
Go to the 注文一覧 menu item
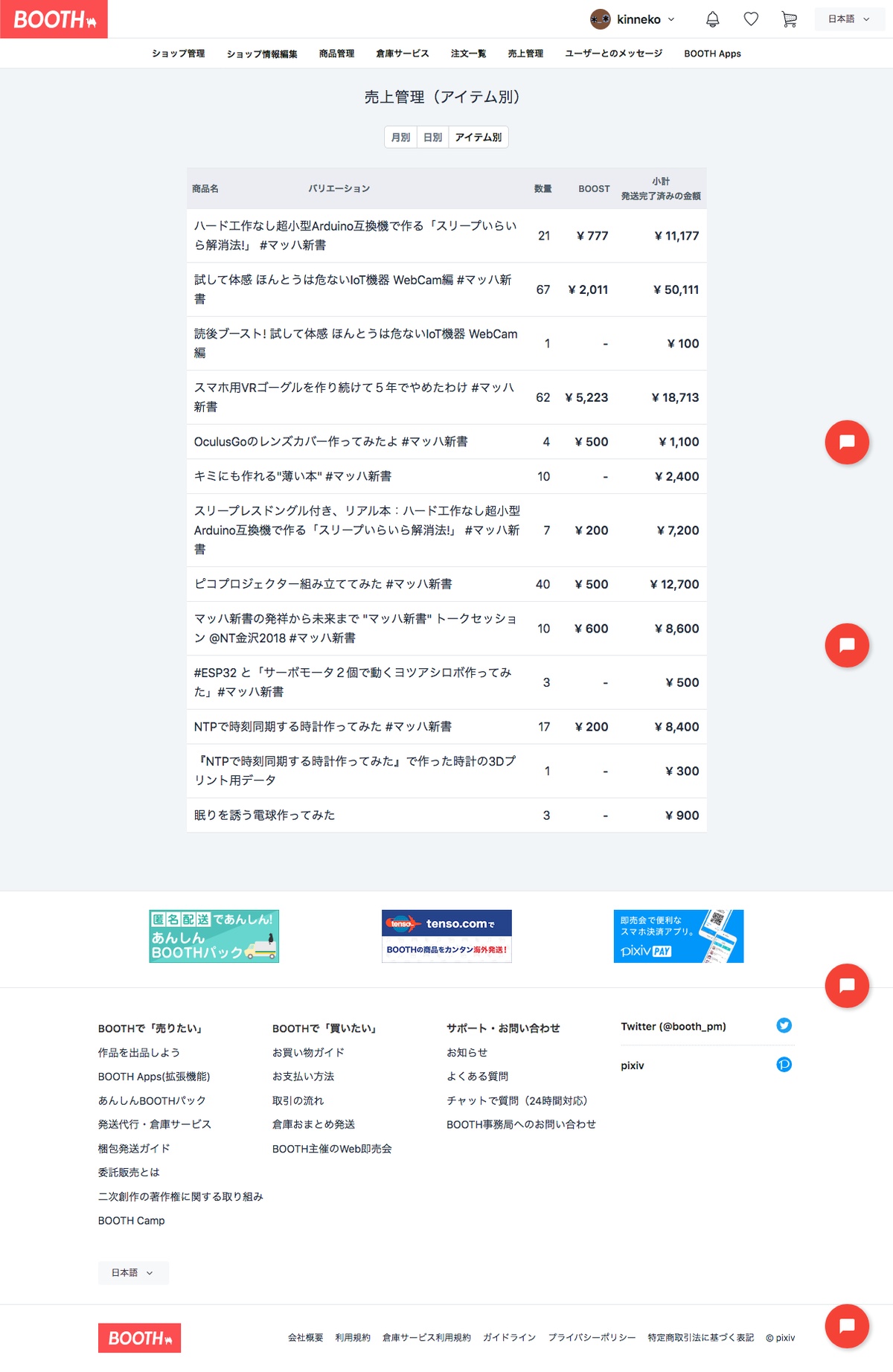(468, 54)
